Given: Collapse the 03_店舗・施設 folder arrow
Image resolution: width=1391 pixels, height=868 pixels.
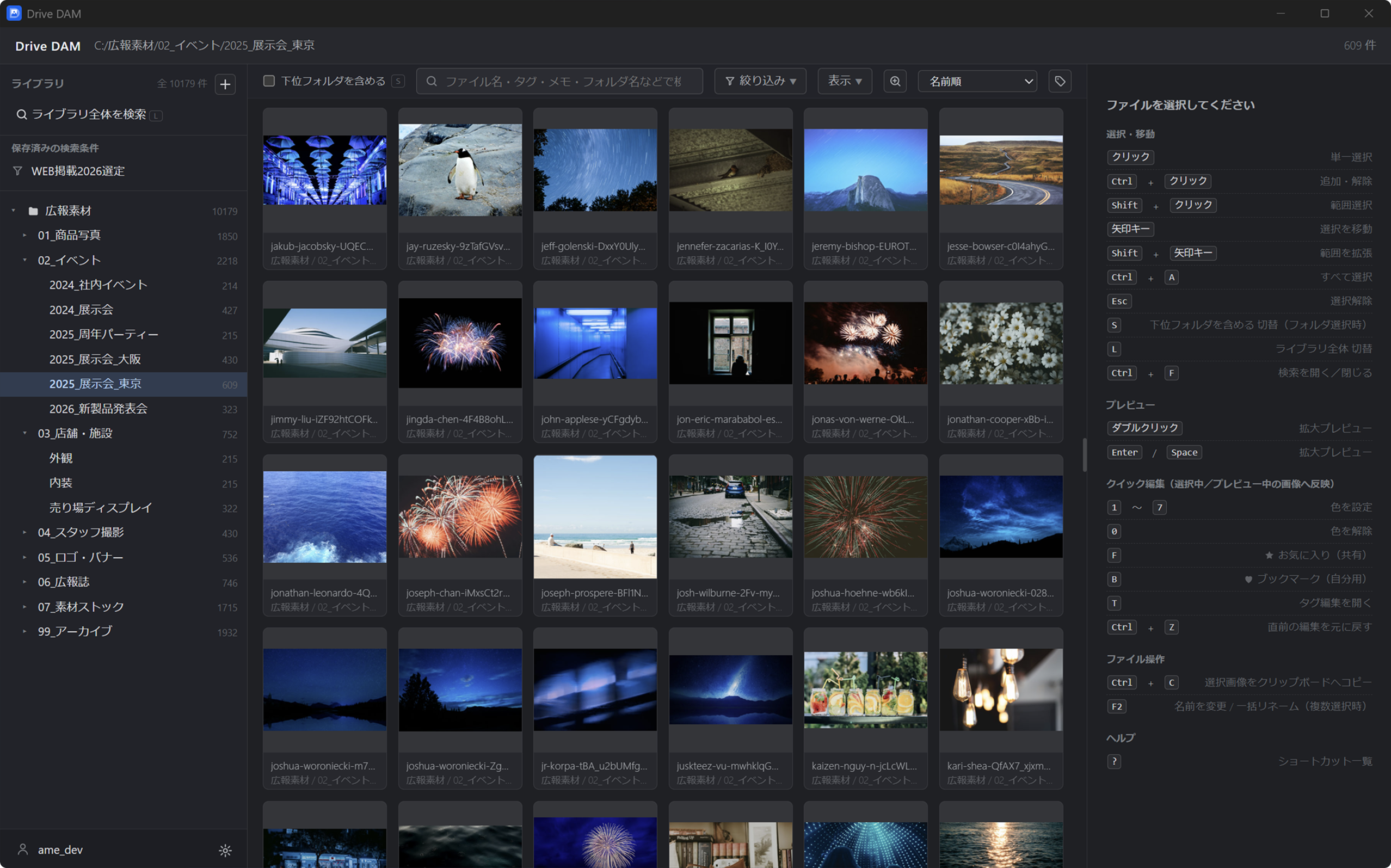Looking at the screenshot, I should tap(24, 433).
